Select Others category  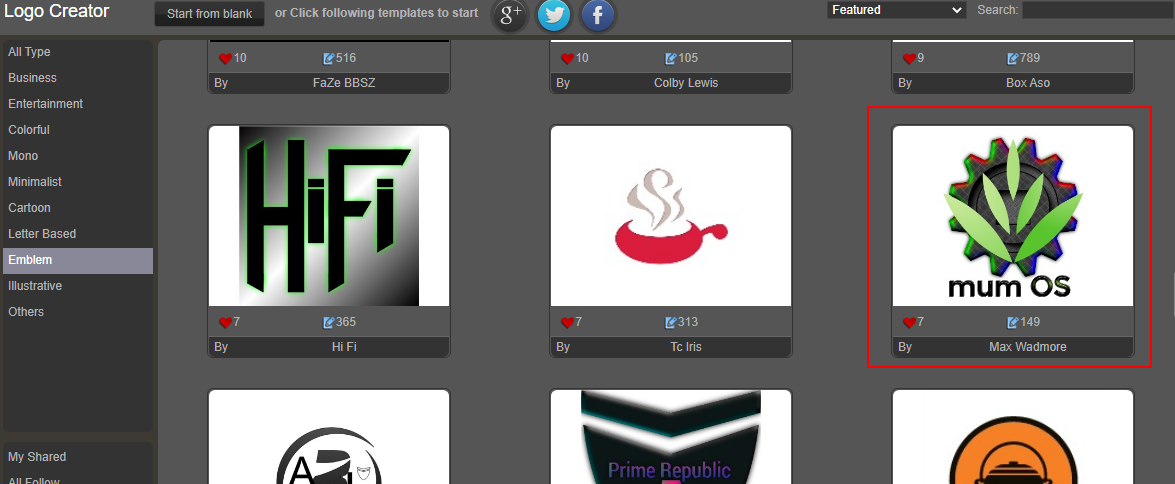pyautogui.click(x=78, y=312)
